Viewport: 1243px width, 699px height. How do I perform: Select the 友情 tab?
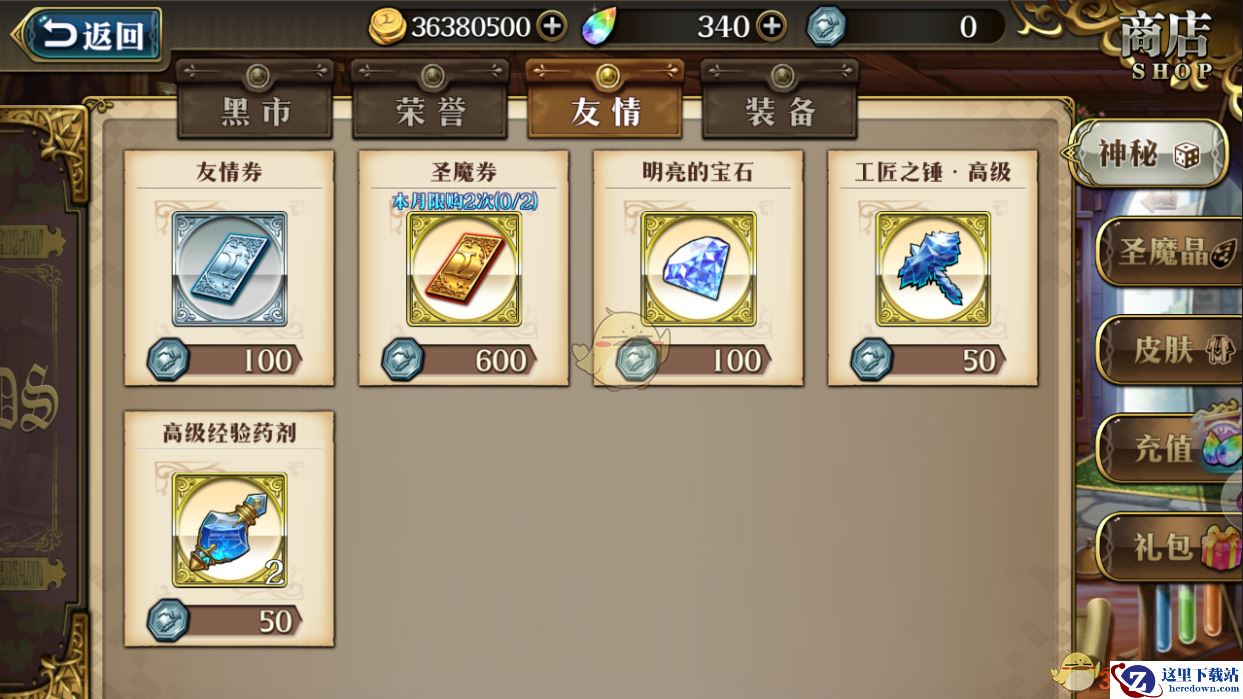tap(605, 111)
